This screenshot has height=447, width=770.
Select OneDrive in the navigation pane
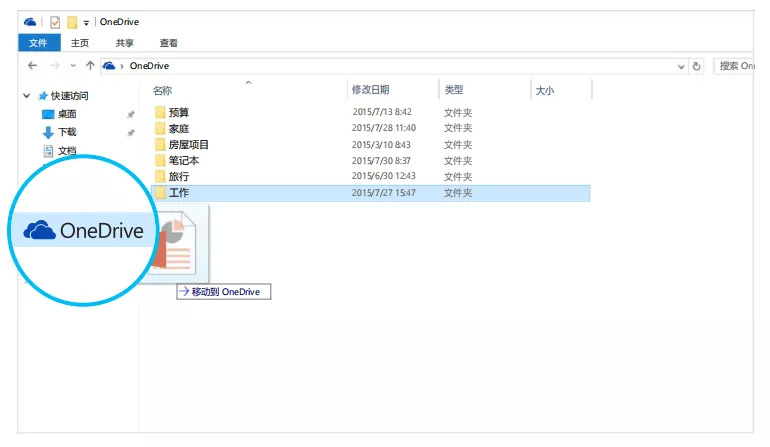[x=83, y=230]
